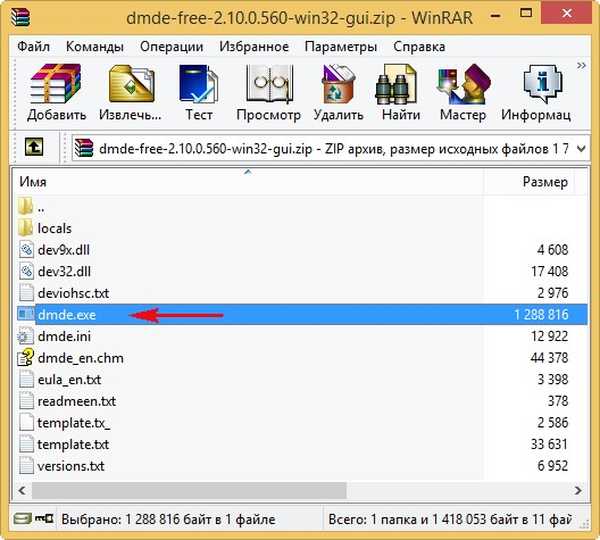
Task: Click the dmde_en.chm help file icon
Action: pos(26,357)
